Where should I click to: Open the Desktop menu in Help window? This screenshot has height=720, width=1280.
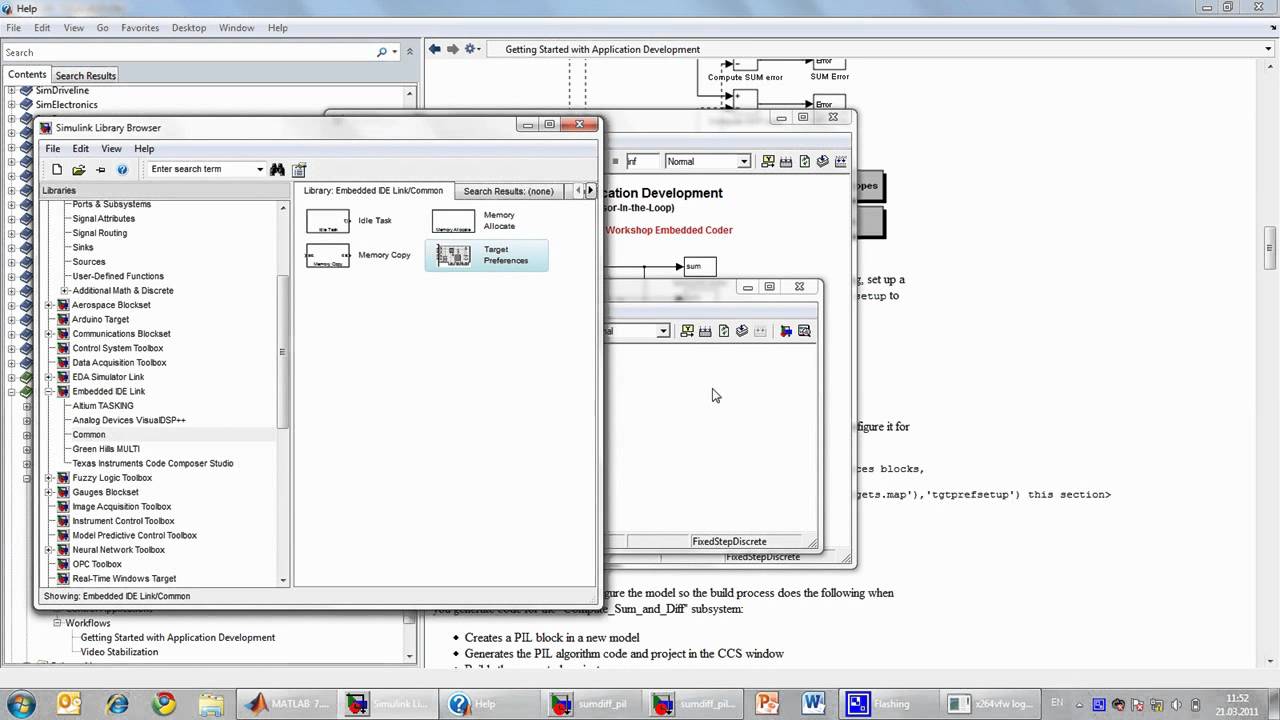189,28
